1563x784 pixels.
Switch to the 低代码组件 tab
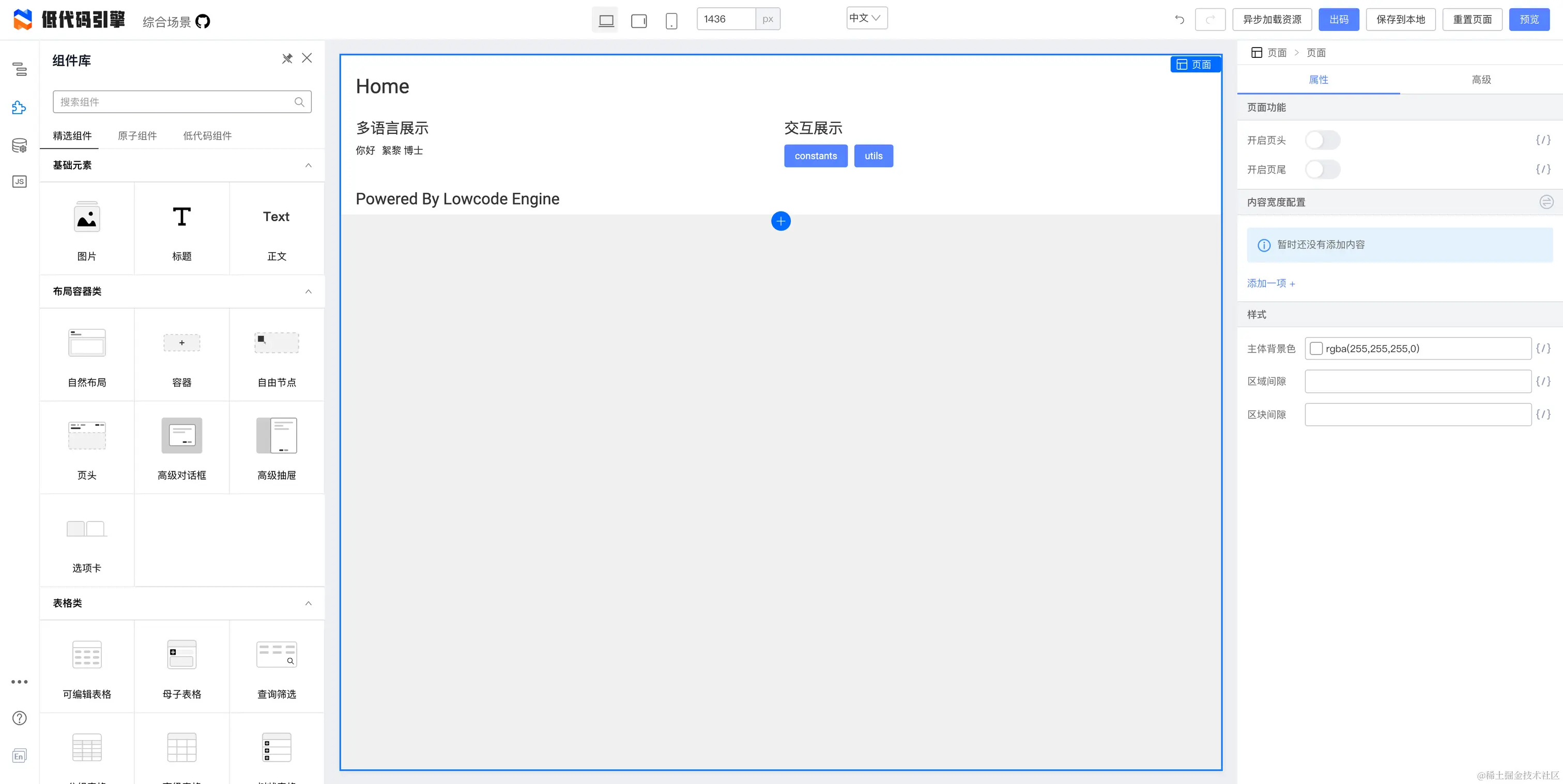[207, 136]
